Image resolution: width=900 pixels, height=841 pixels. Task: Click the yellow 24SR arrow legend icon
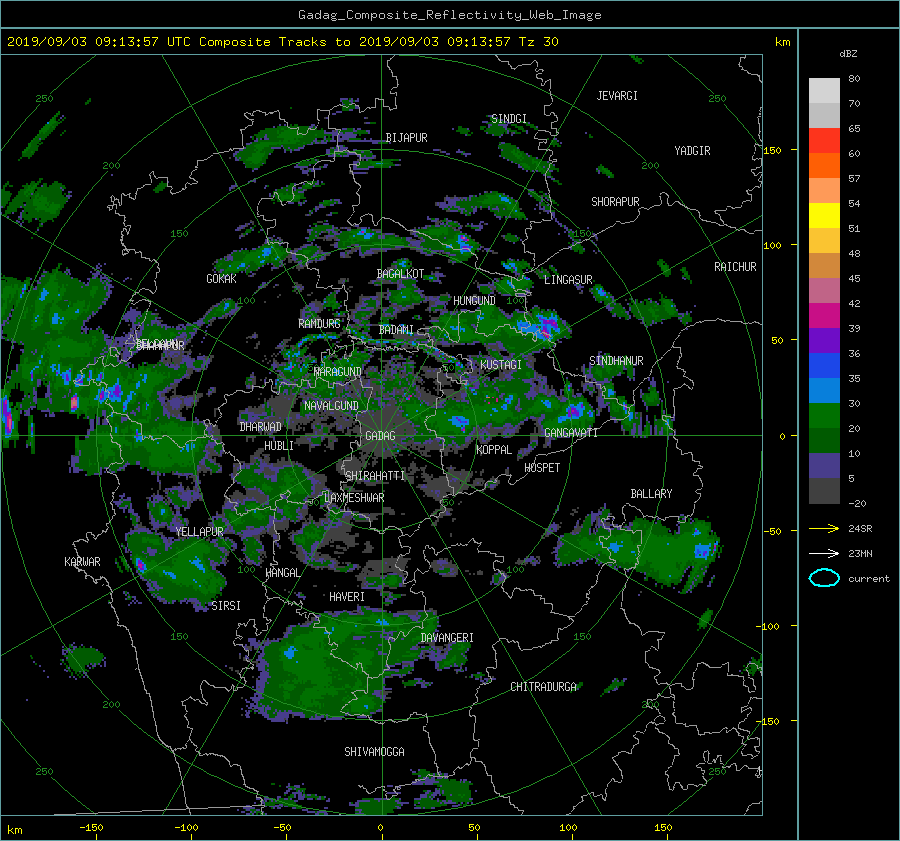tap(824, 528)
